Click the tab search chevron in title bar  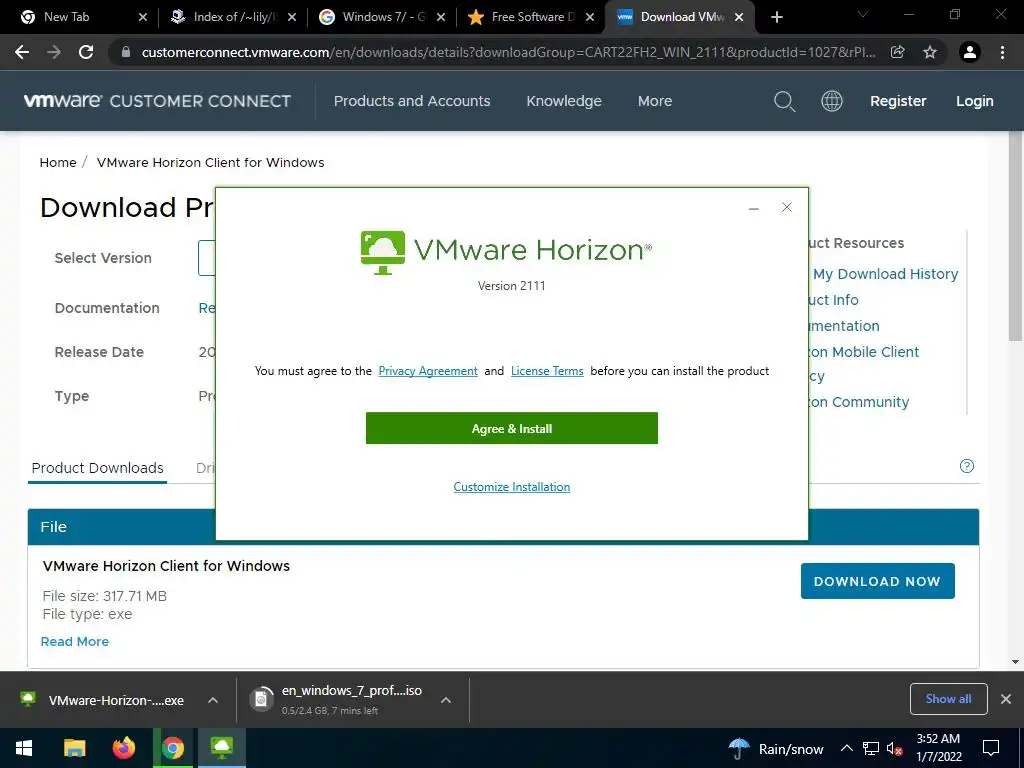point(863,14)
